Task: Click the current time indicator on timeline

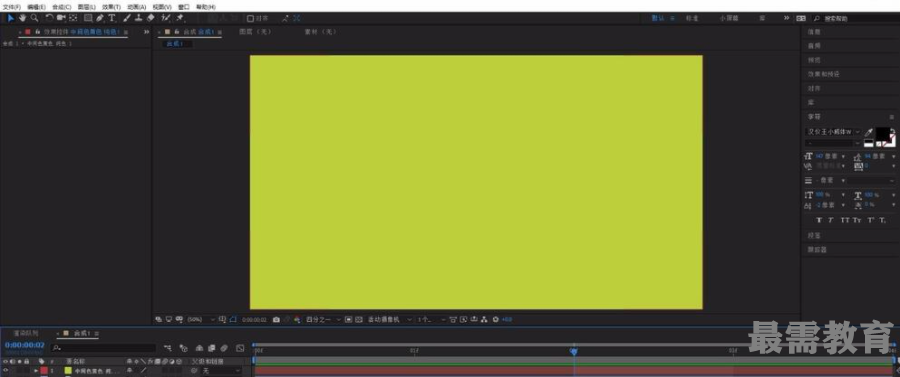Action: pyautogui.click(x=573, y=351)
